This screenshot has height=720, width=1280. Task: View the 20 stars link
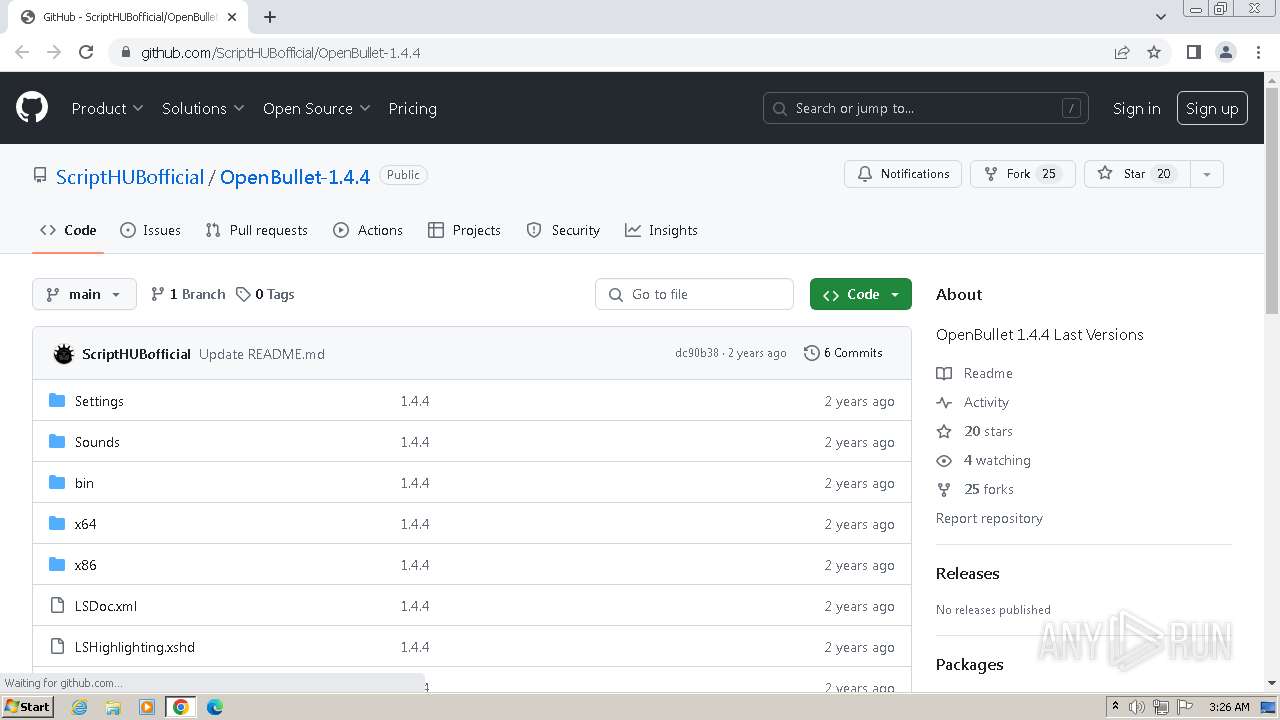coord(975,431)
